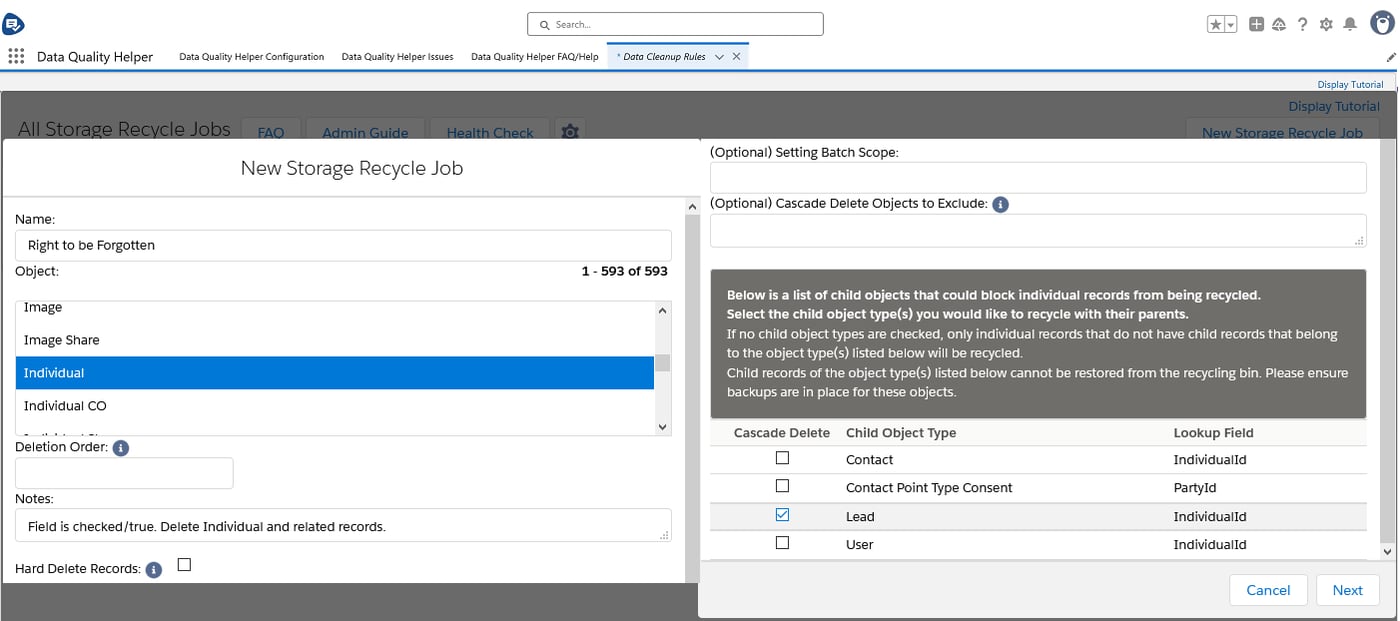Click the record count '1 - 593 of 593'
This screenshot has height=621, width=1400.
pos(624,271)
